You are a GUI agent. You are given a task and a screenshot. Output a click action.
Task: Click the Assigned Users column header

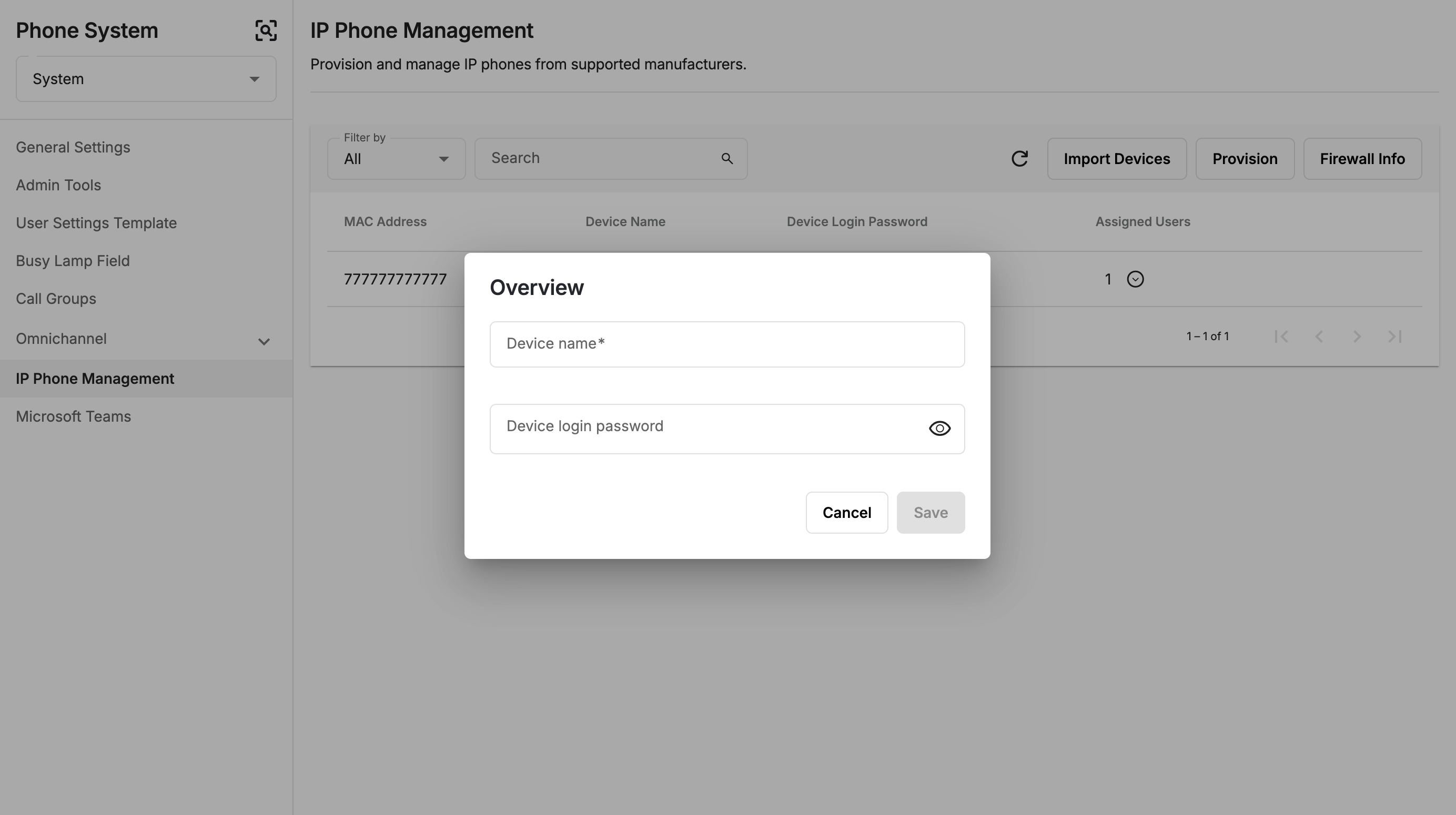coord(1143,222)
